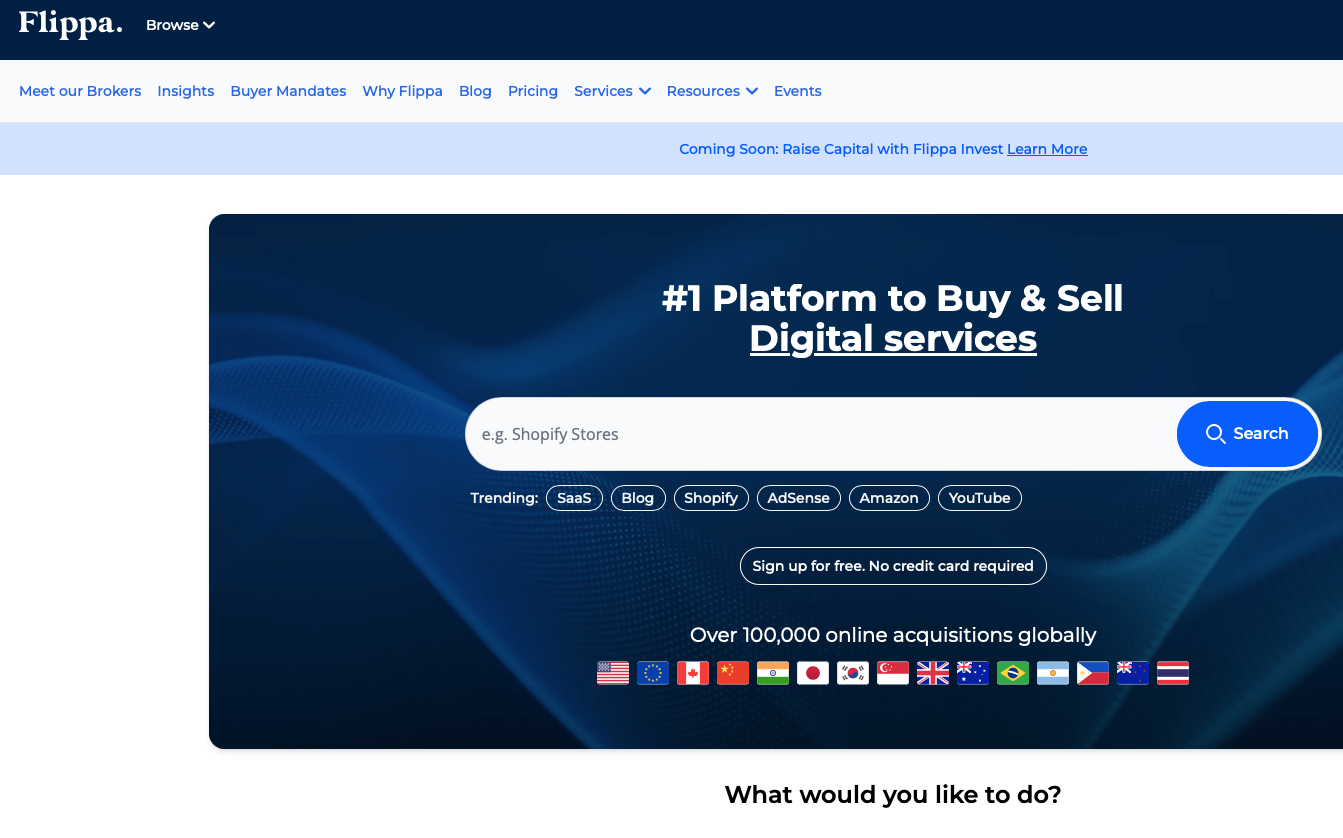Image resolution: width=1343 pixels, height=838 pixels.
Task: Expand the Services dropdown
Action: (x=612, y=91)
